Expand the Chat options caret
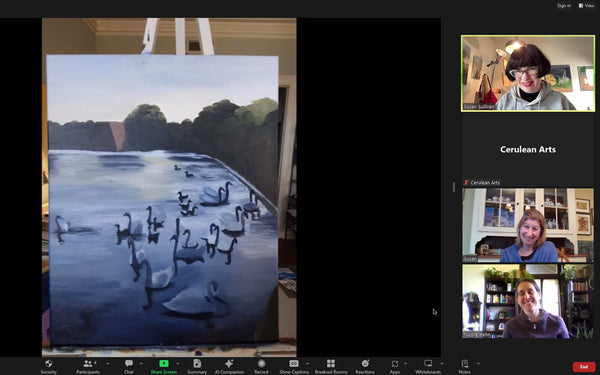Viewport: 600px width, 375px height. pyautogui.click(x=141, y=363)
